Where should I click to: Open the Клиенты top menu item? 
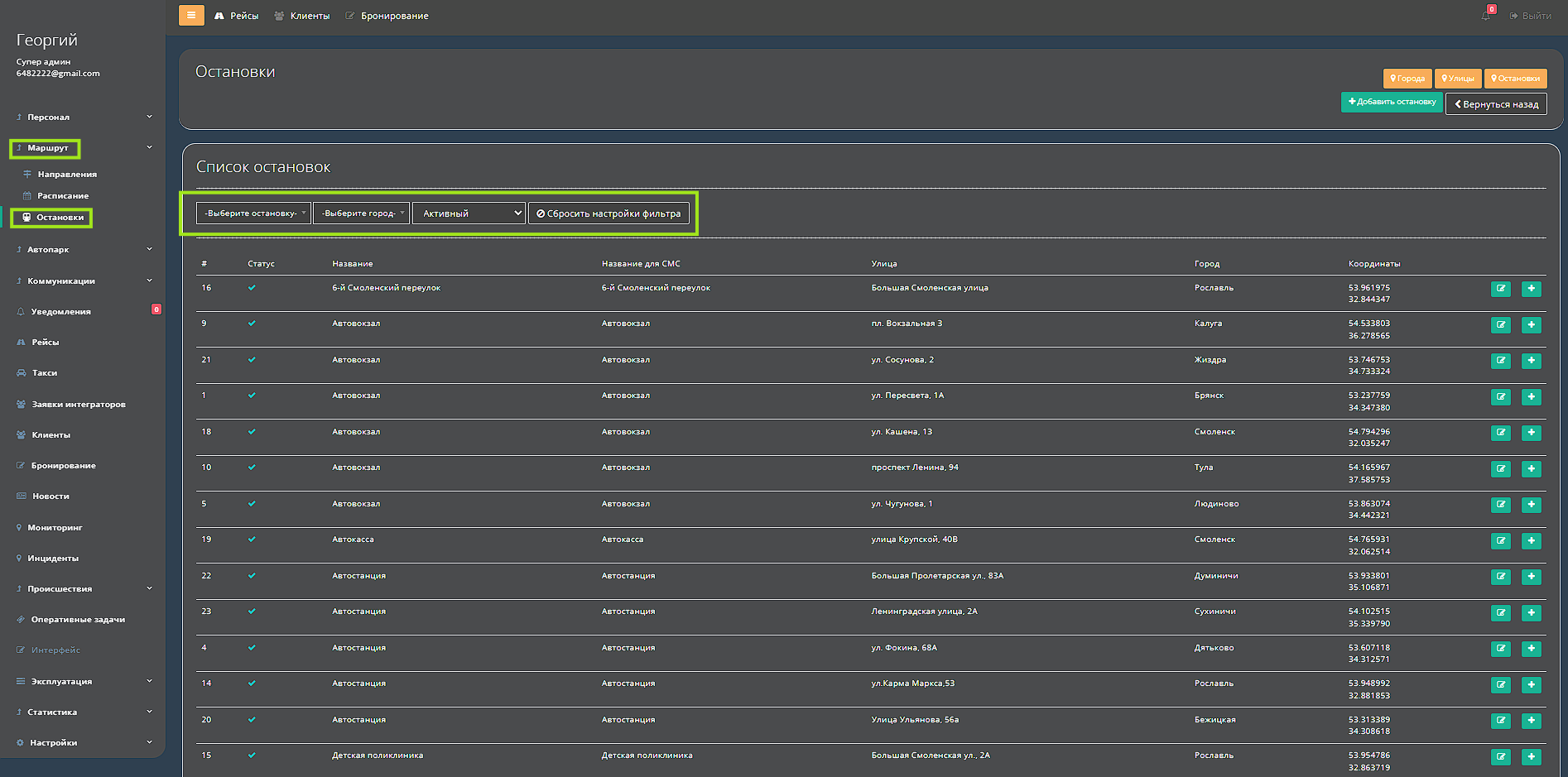click(309, 16)
